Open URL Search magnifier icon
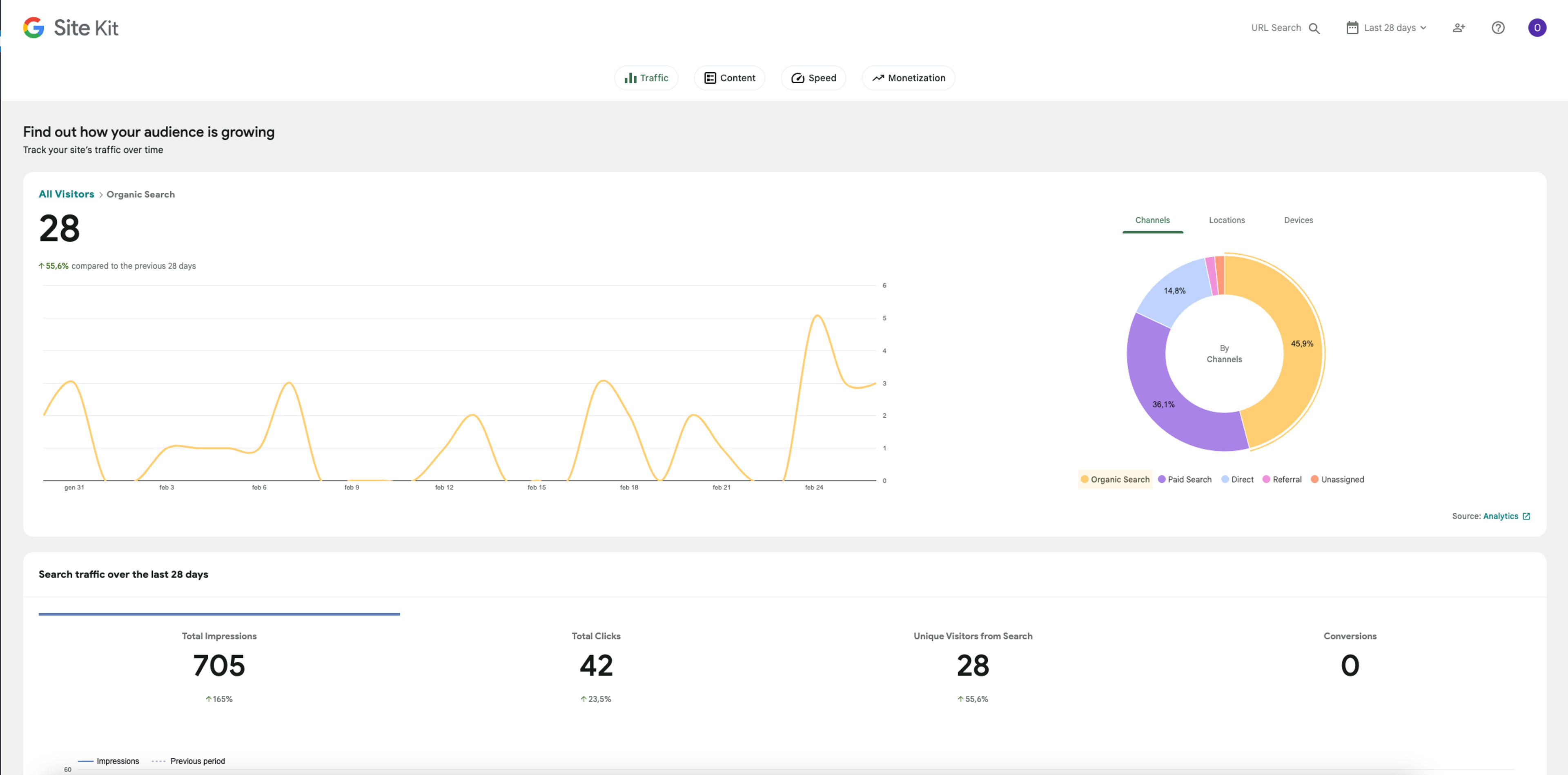 tap(1314, 28)
